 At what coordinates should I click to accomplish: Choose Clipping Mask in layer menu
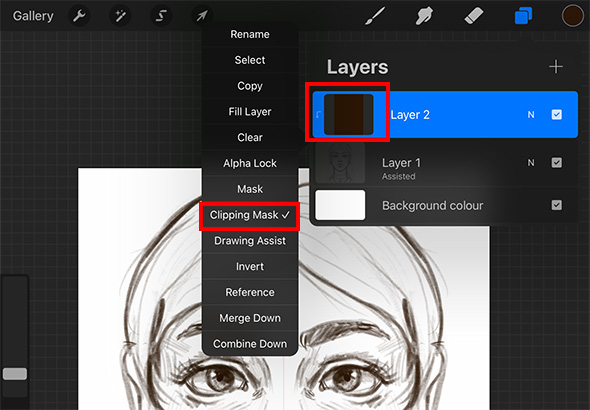(250, 215)
